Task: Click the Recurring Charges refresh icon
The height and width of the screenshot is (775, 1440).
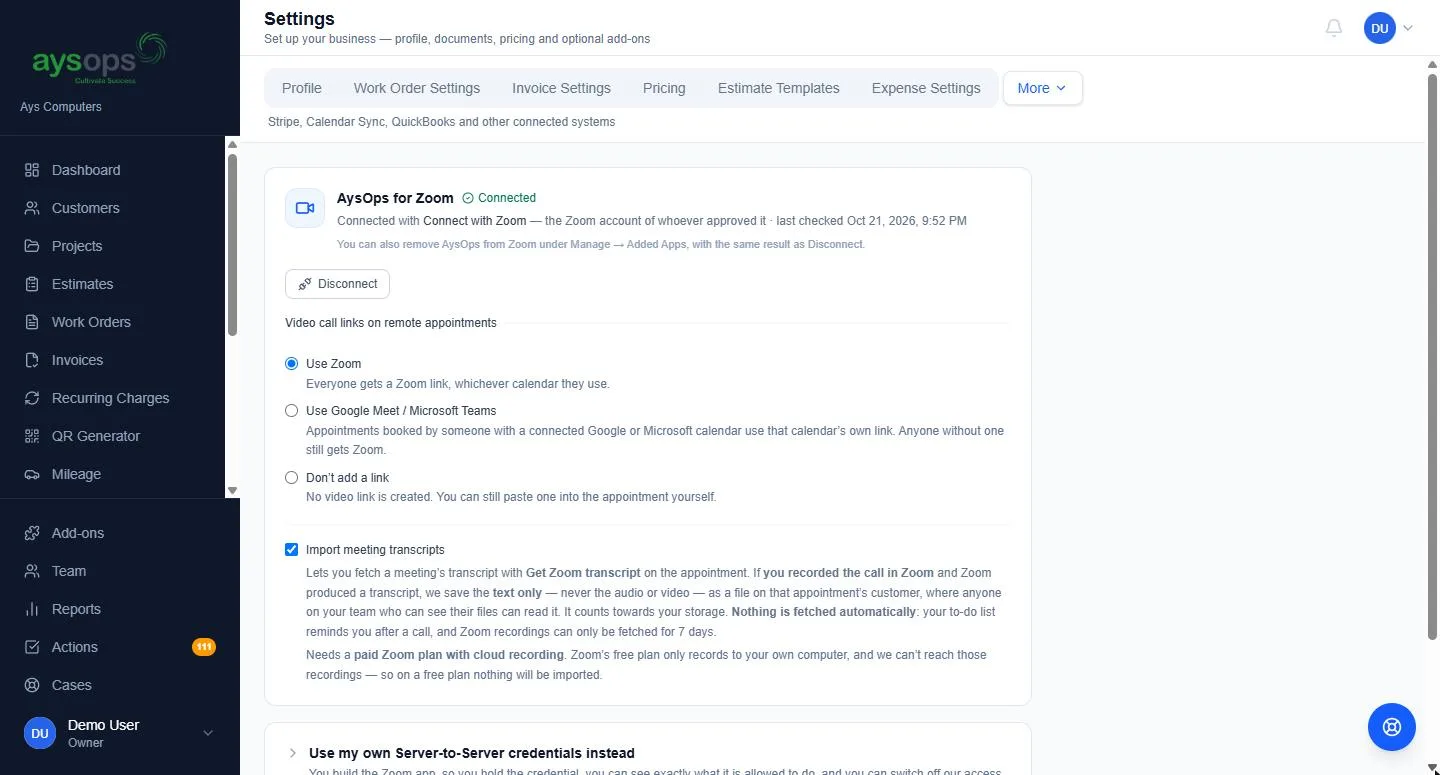Action: [32, 398]
